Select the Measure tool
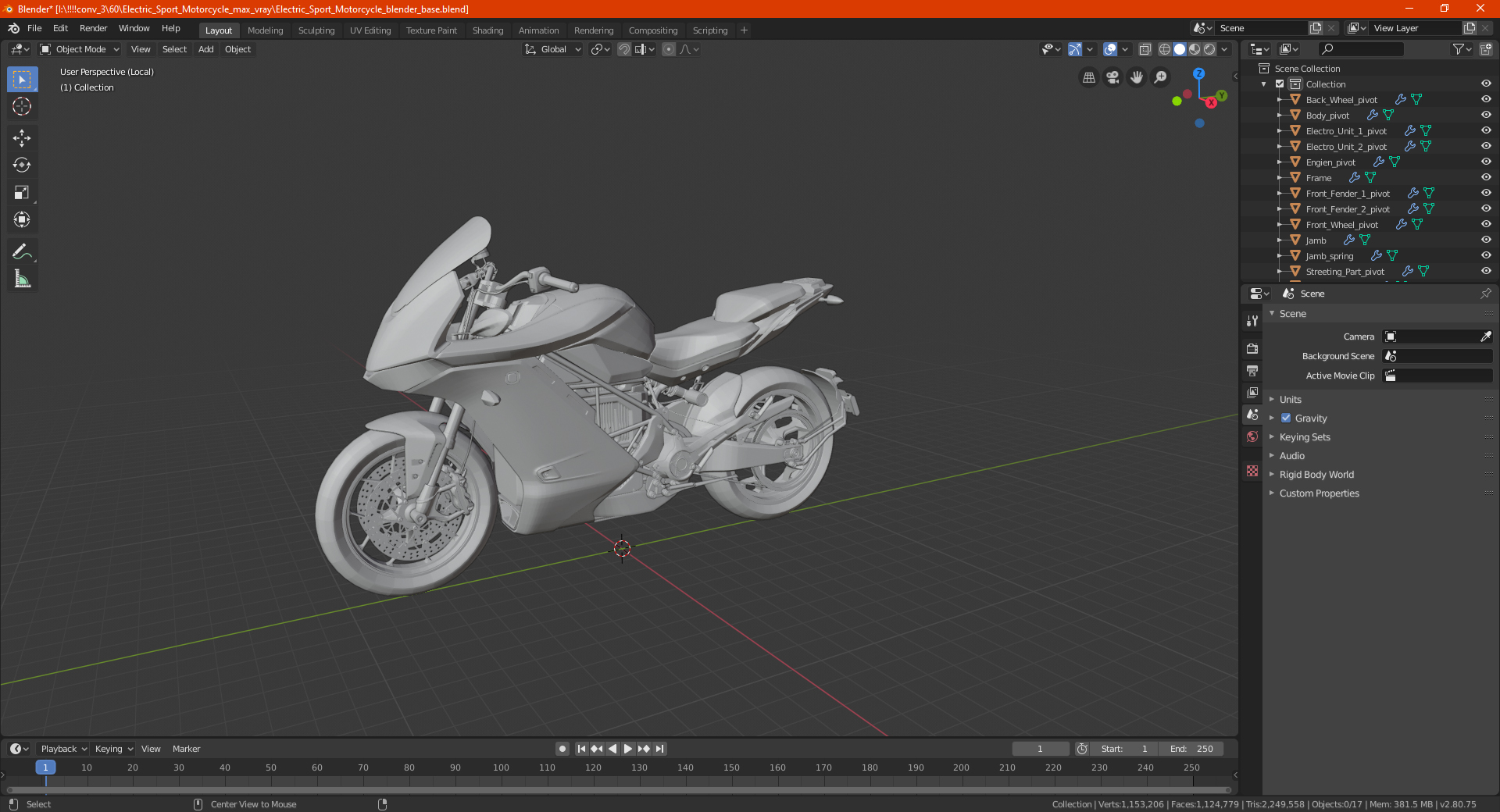 (22, 279)
